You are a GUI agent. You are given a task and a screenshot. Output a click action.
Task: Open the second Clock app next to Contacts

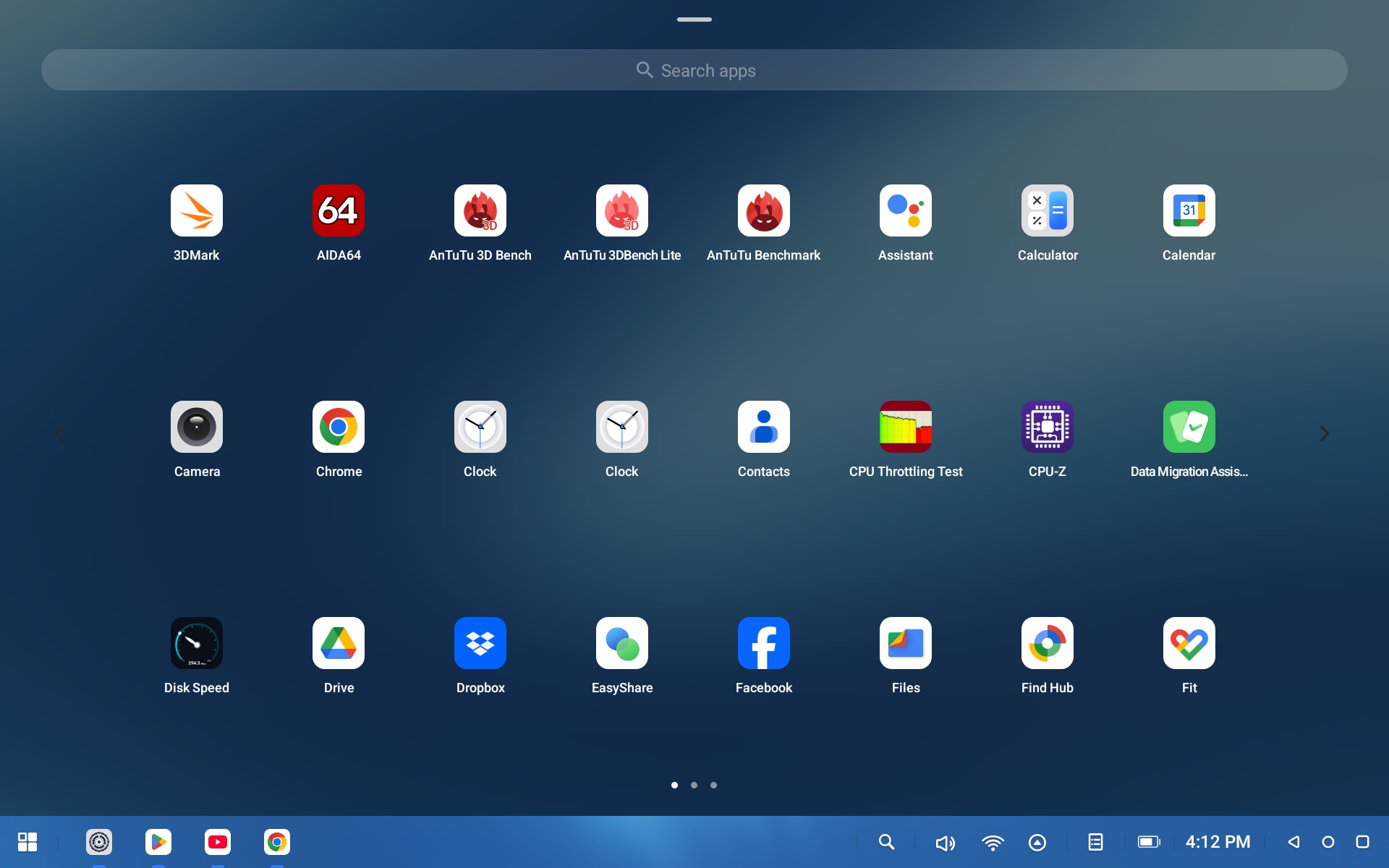(622, 427)
